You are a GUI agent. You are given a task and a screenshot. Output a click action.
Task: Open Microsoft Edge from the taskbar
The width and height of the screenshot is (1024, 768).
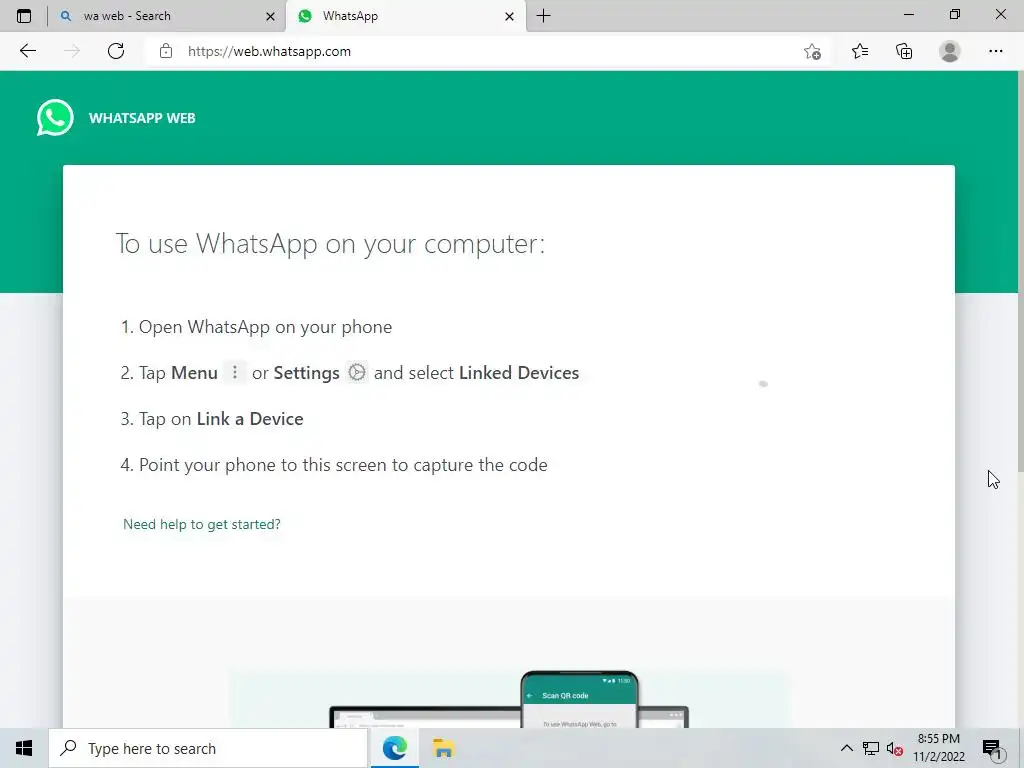pyautogui.click(x=394, y=748)
